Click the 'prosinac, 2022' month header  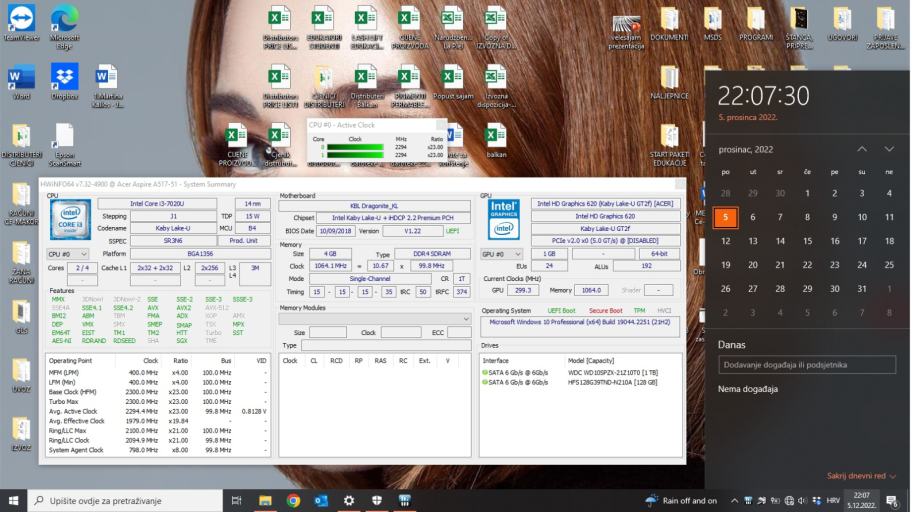(x=746, y=149)
